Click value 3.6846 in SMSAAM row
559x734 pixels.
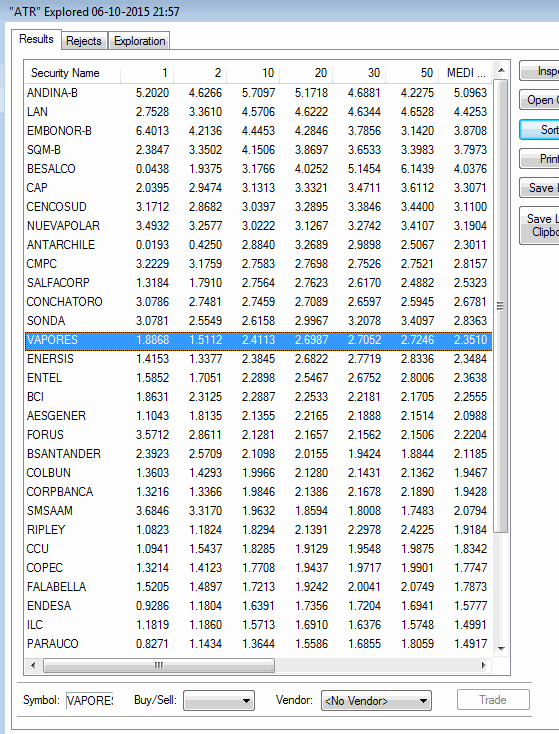[152, 511]
